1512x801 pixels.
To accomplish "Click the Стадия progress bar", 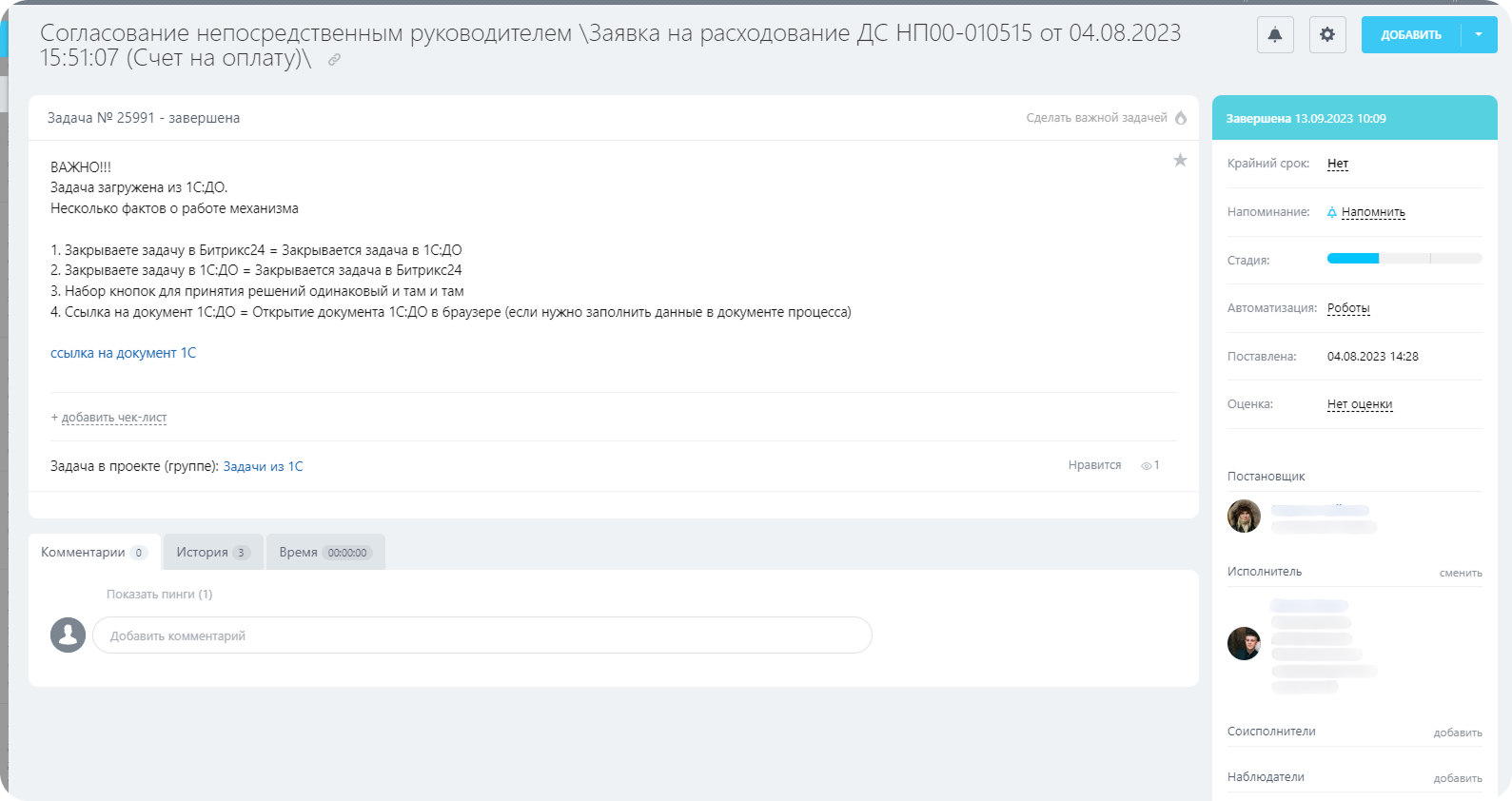I will (1404, 259).
